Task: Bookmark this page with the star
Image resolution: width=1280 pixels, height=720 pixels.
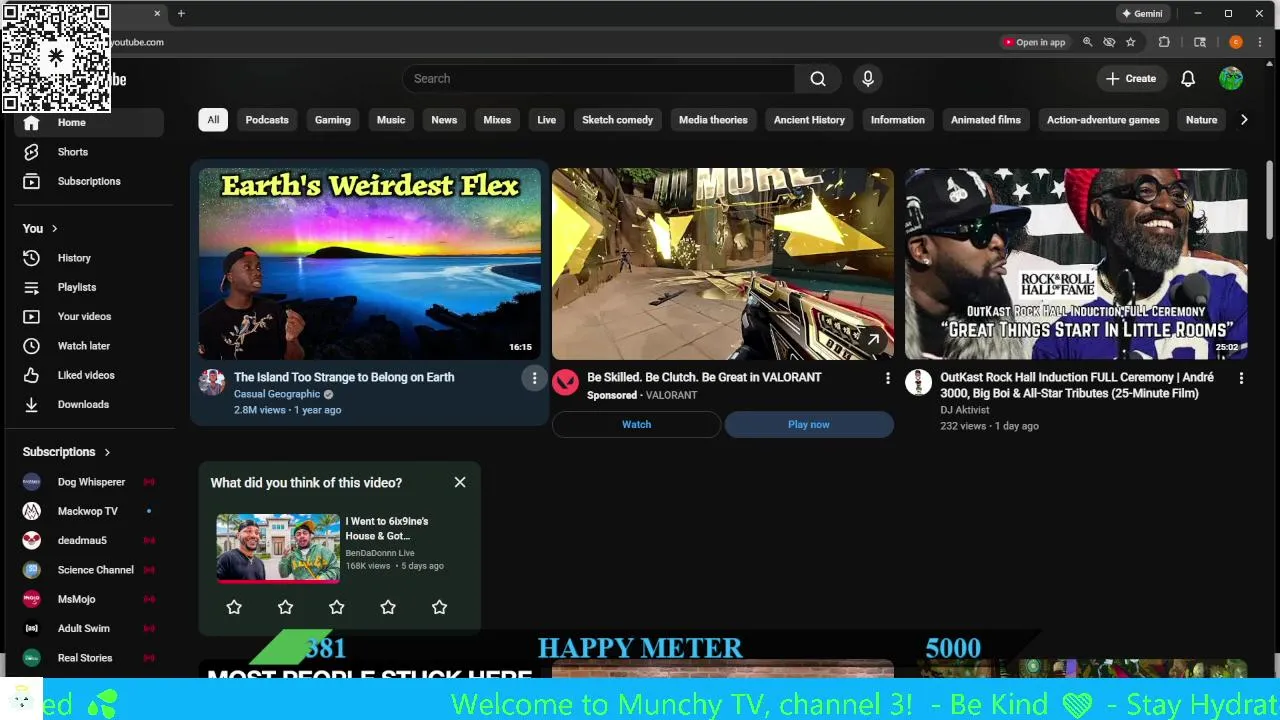Action: (x=1131, y=42)
